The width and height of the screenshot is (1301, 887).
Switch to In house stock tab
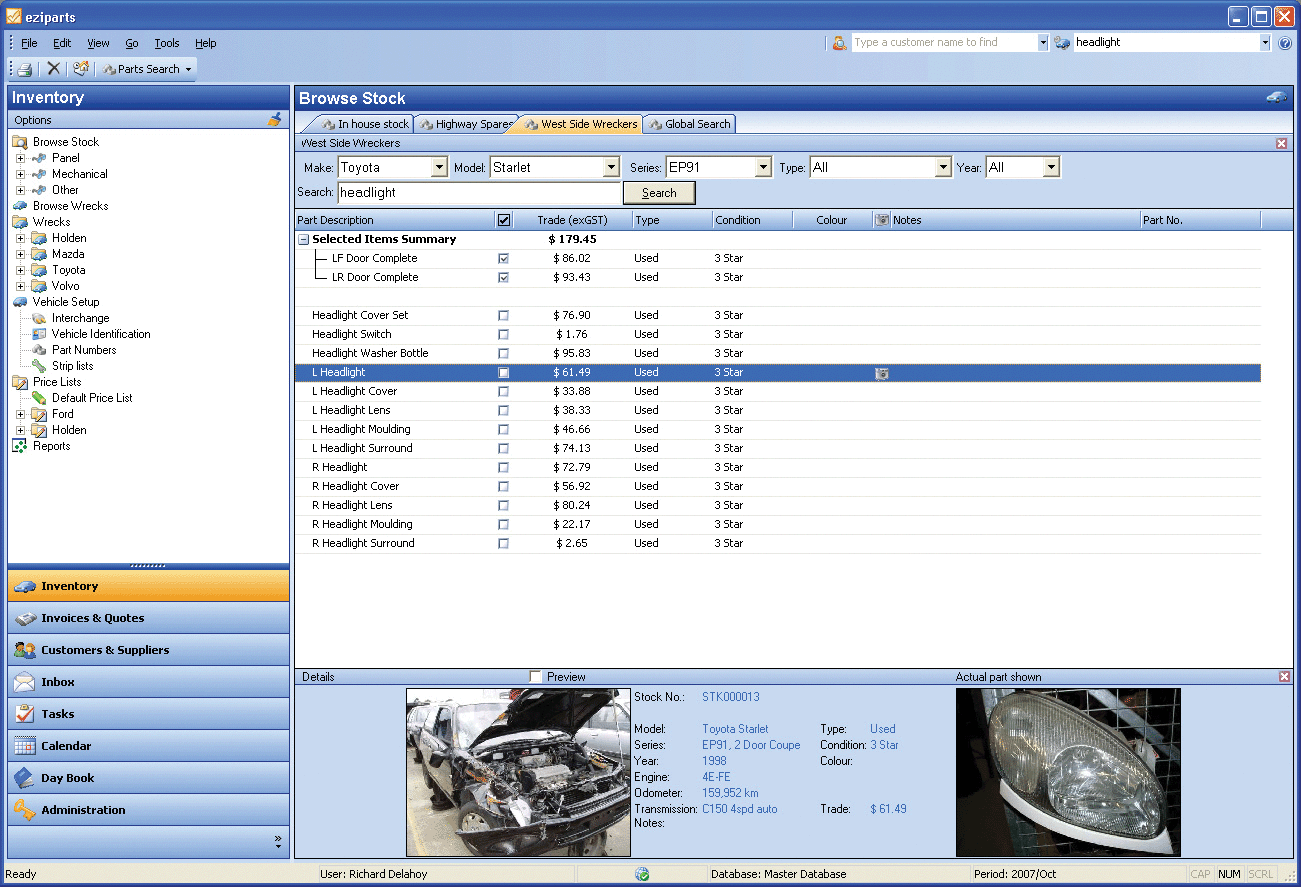pos(364,124)
